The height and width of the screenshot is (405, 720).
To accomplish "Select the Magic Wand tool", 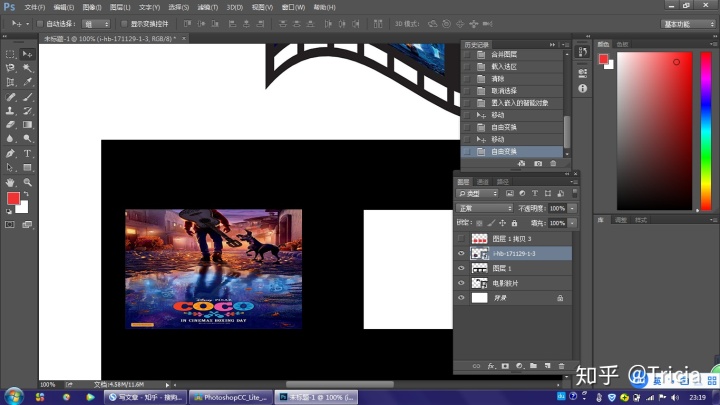I will [28, 68].
